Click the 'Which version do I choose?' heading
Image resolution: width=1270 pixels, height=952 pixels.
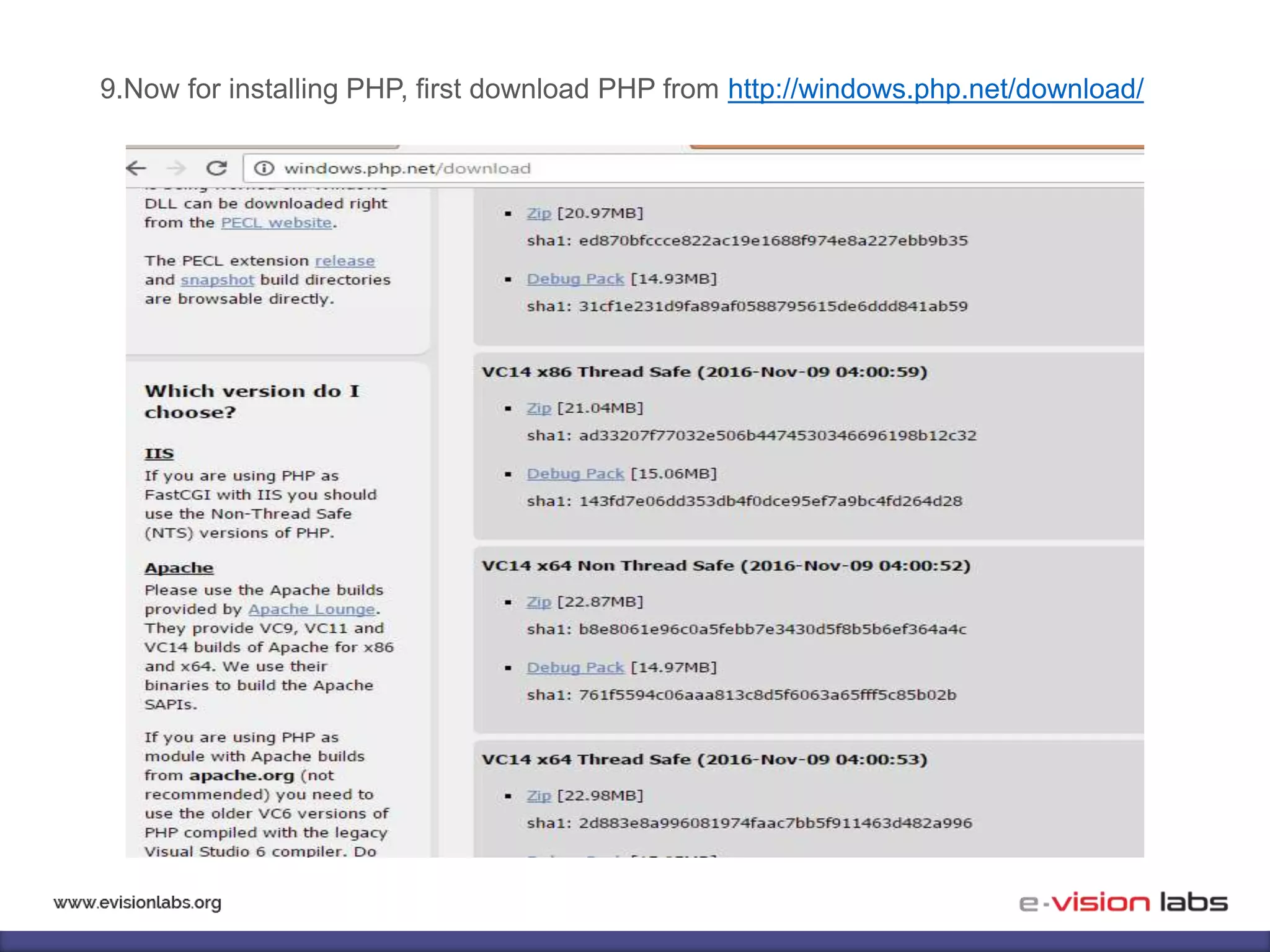tap(252, 402)
